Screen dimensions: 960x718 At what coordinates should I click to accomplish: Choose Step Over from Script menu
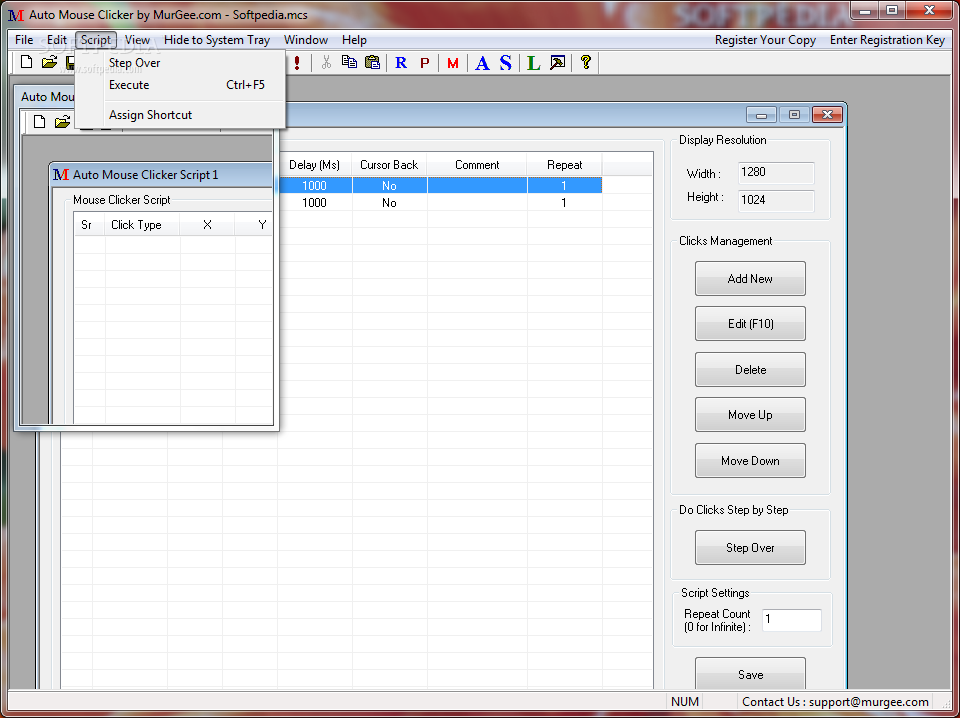180,63
